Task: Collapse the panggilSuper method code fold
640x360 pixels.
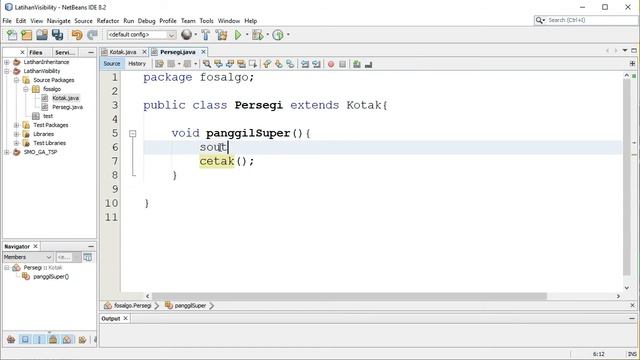Action: pyautogui.click(x=132, y=133)
